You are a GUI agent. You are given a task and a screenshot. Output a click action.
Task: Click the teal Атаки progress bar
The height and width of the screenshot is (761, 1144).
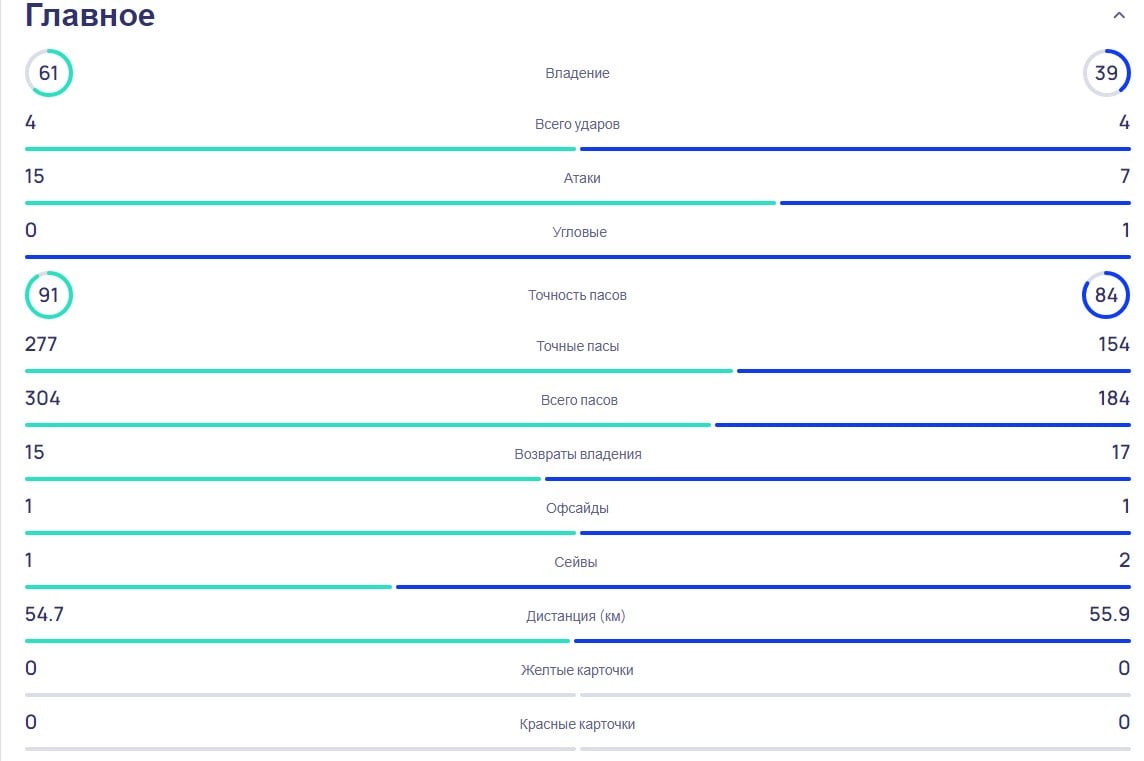point(400,203)
